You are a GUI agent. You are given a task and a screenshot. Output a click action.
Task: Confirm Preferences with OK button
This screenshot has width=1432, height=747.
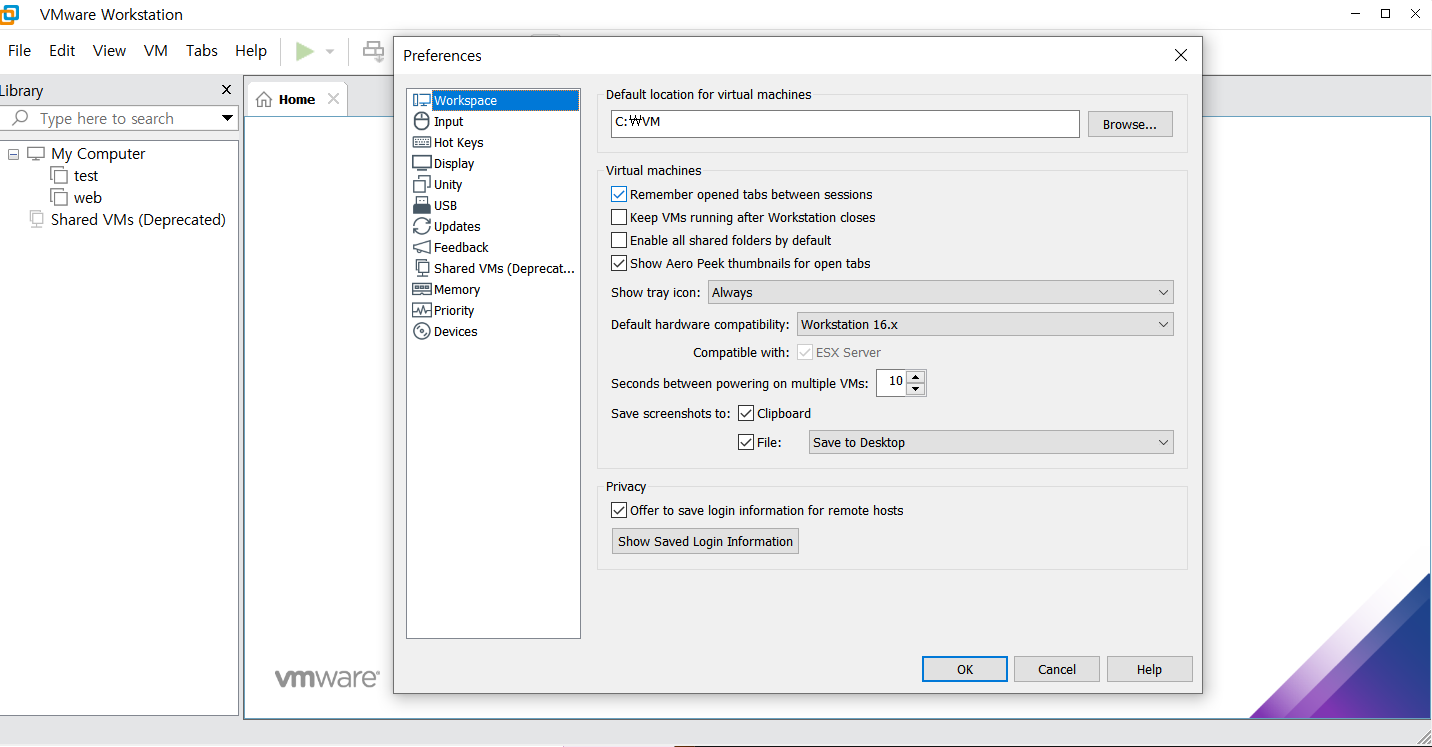(965, 669)
